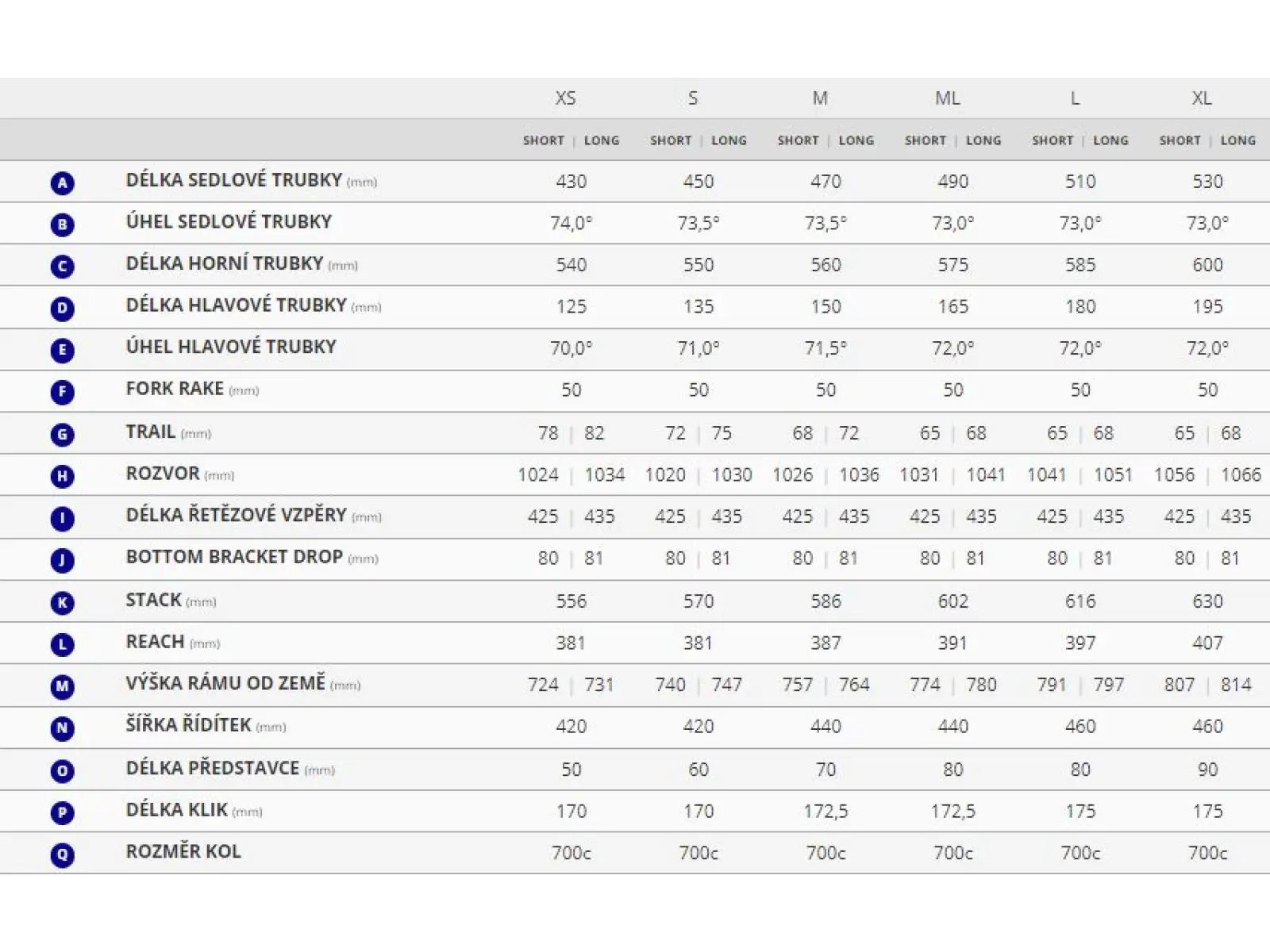Click the REACH row label
The width and height of the screenshot is (1270, 952).
click(155, 642)
